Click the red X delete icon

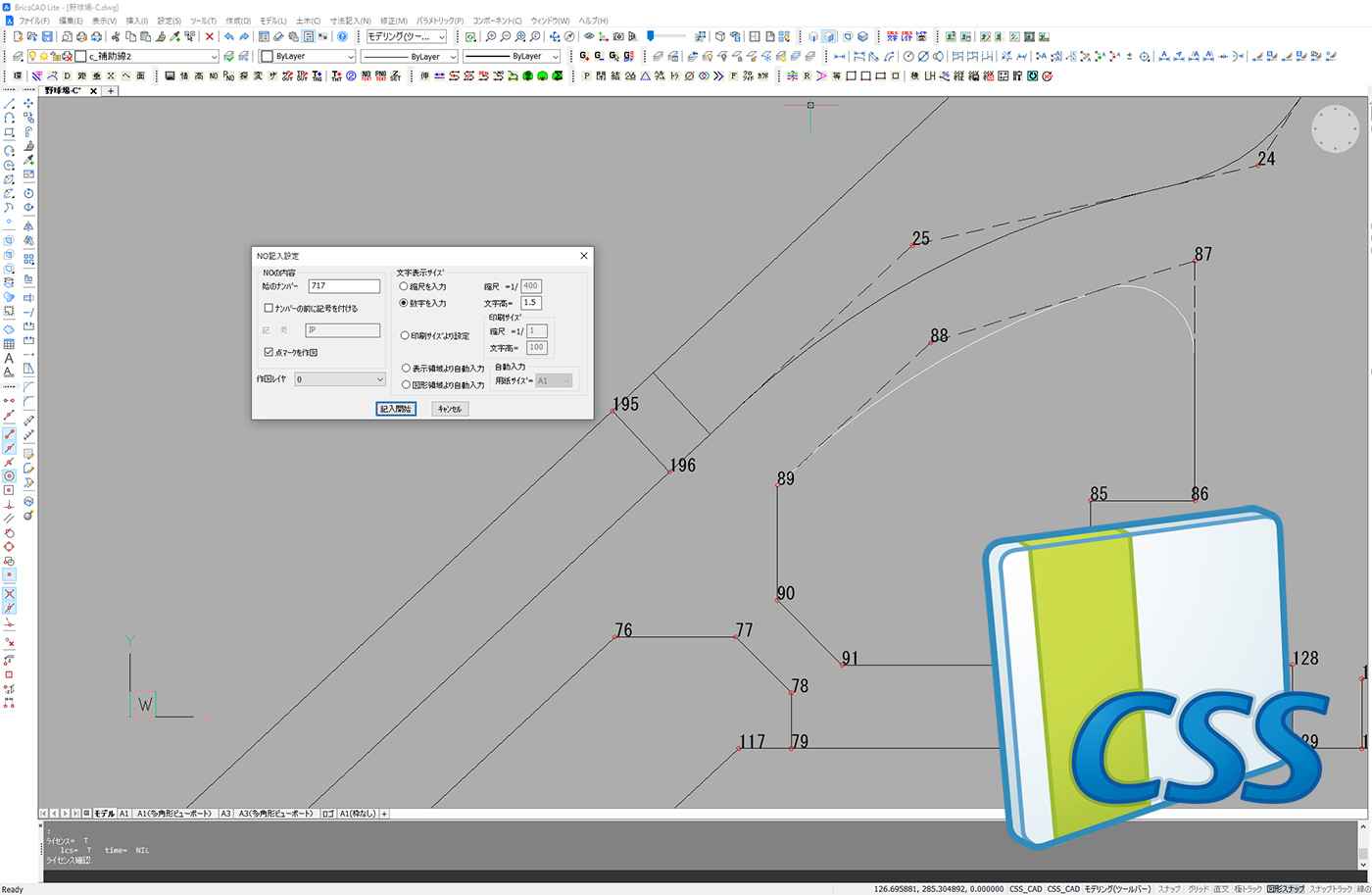[x=210, y=36]
